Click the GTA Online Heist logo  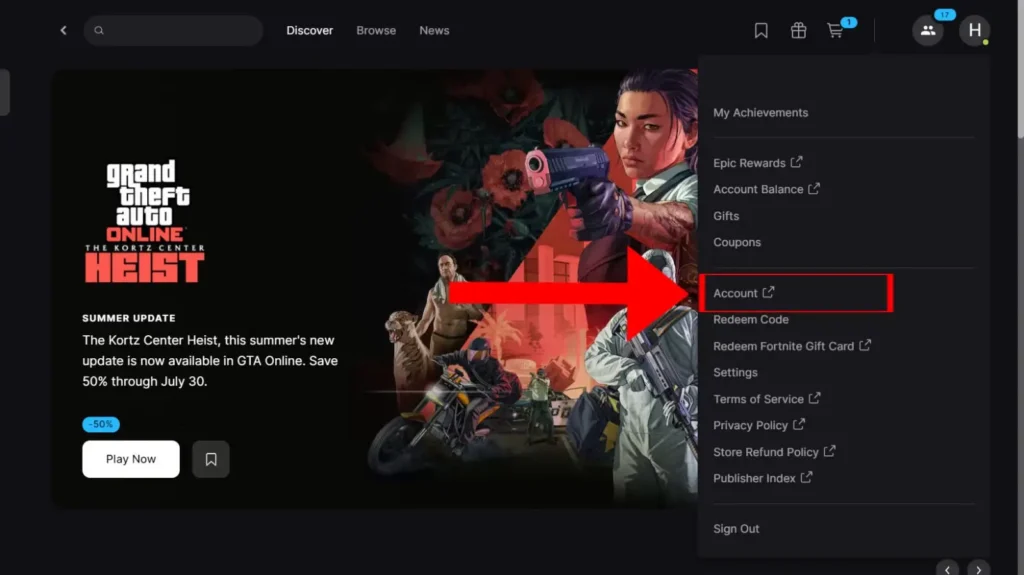(x=145, y=222)
